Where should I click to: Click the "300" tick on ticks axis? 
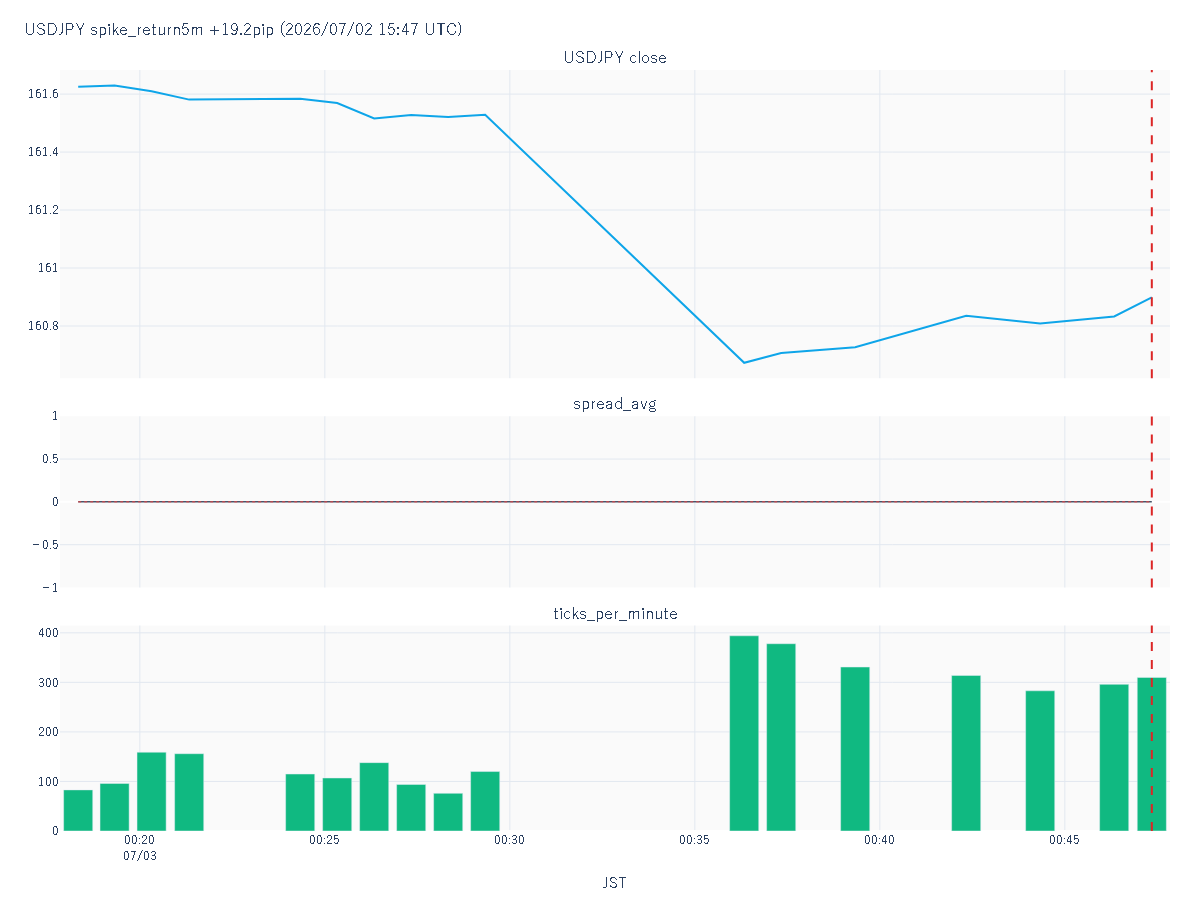point(49,683)
